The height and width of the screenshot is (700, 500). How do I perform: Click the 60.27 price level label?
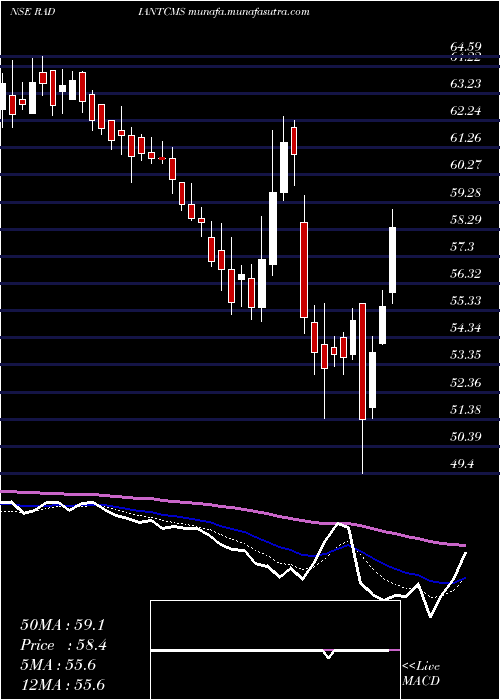click(466, 165)
